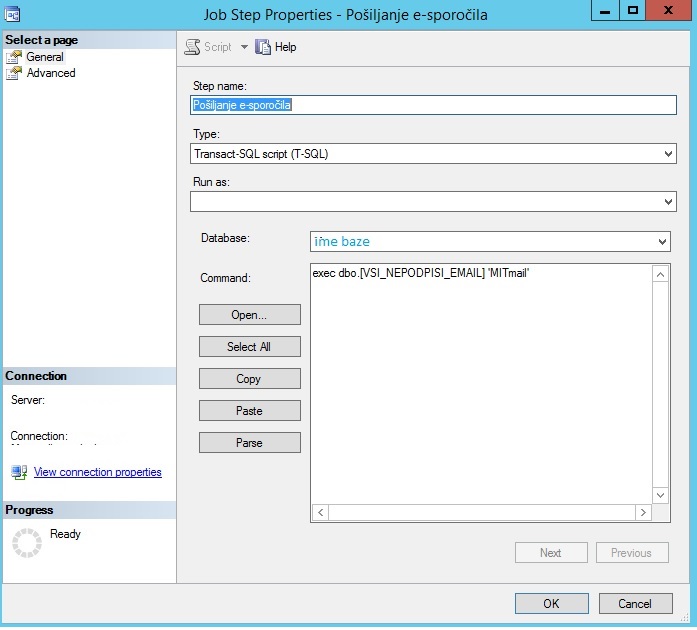Switch to the Advanced page
The height and width of the screenshot is (630, 697).
coord(51,73)
